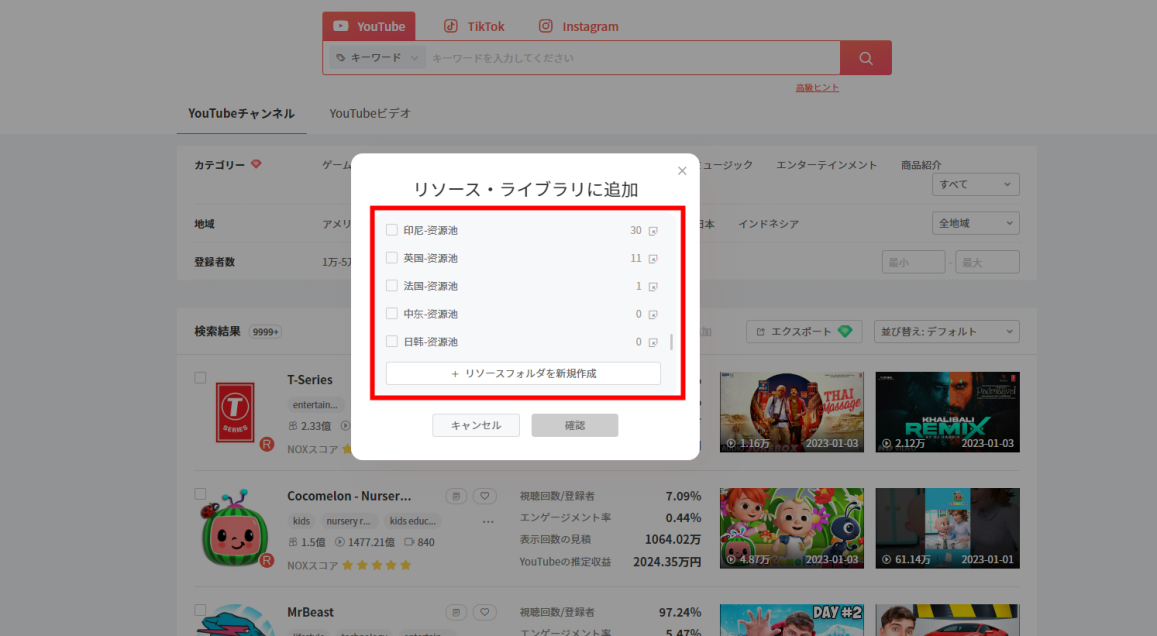Open the MrBeast channel name
Screen dimensions: 1157x636
point(311,612)
